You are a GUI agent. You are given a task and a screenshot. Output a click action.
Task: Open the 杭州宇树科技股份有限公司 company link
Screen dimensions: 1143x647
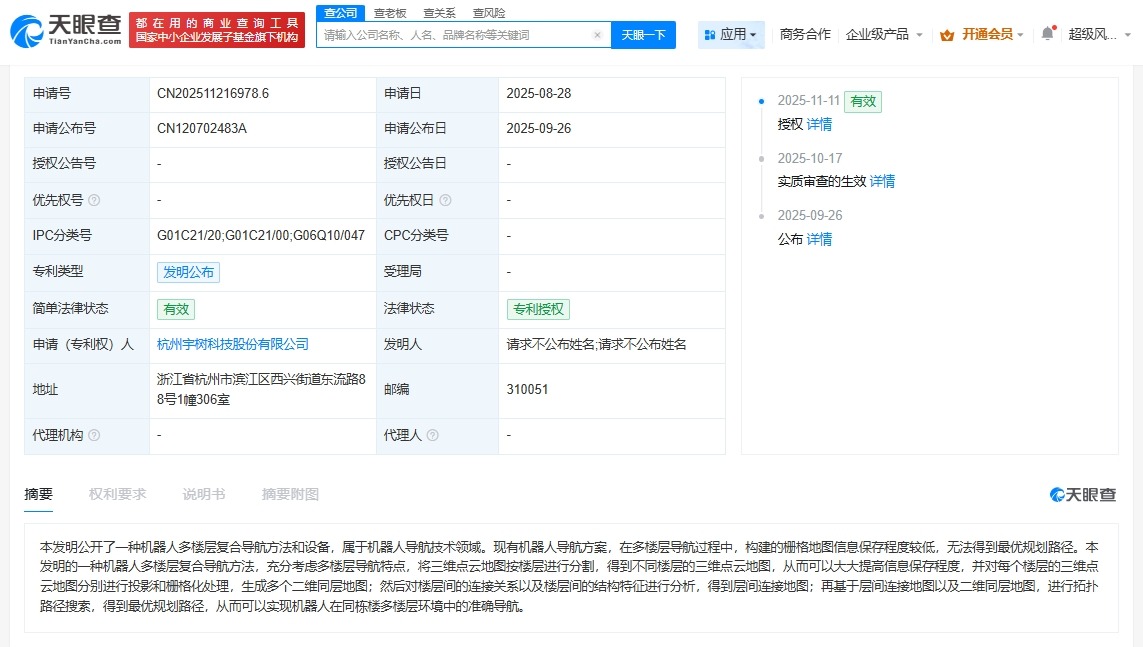231,345
